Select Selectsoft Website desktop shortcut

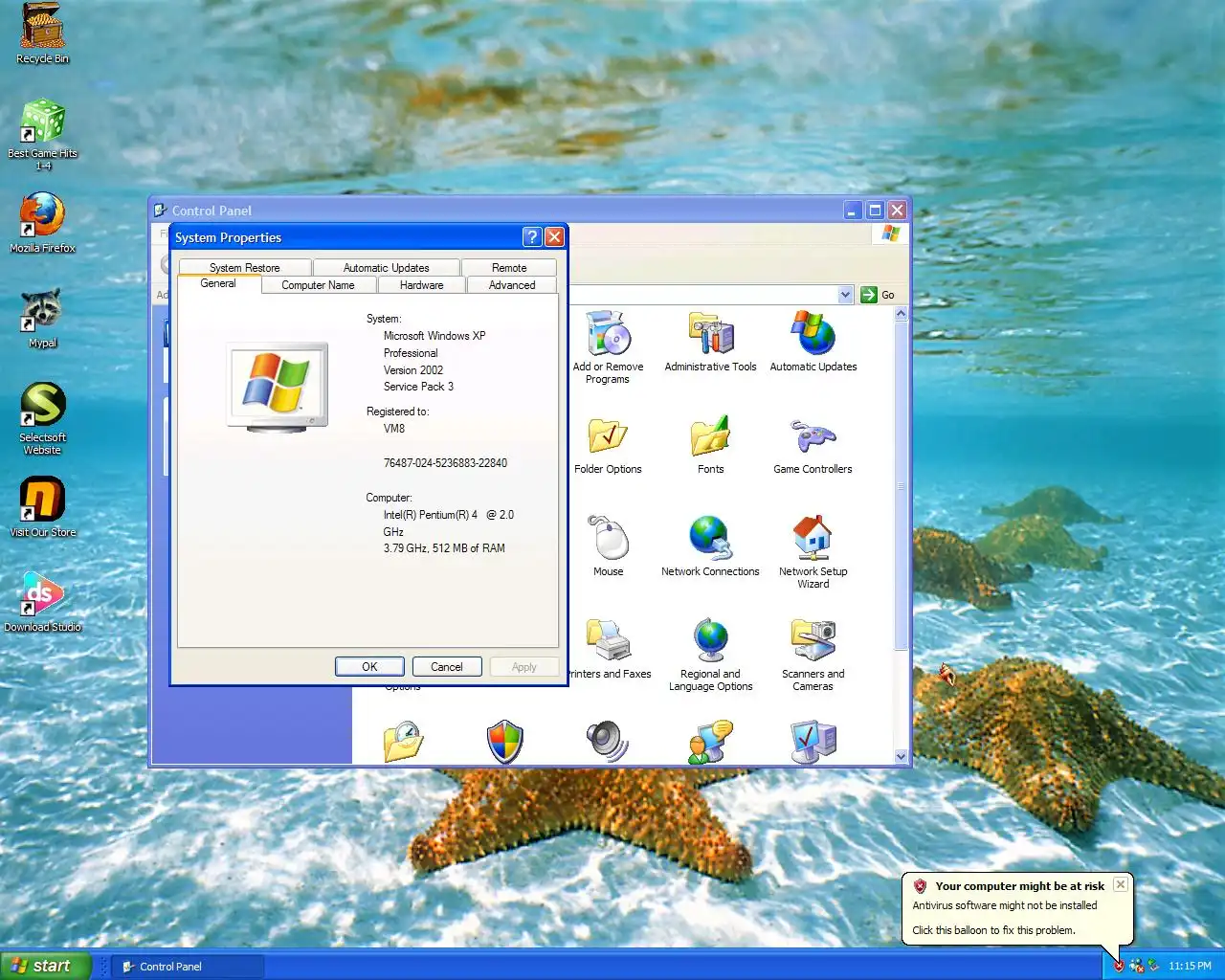pos(43,418)
